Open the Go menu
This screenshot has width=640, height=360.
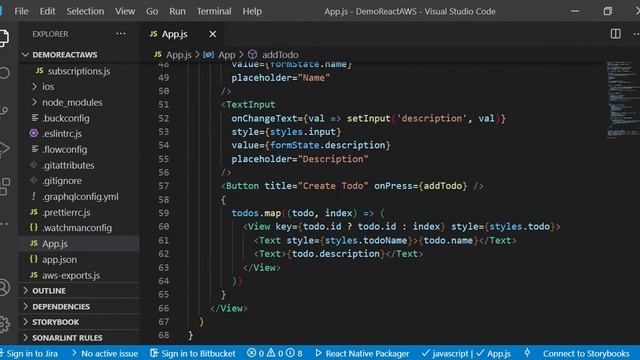pyautogui.click(x=152, y=11)
